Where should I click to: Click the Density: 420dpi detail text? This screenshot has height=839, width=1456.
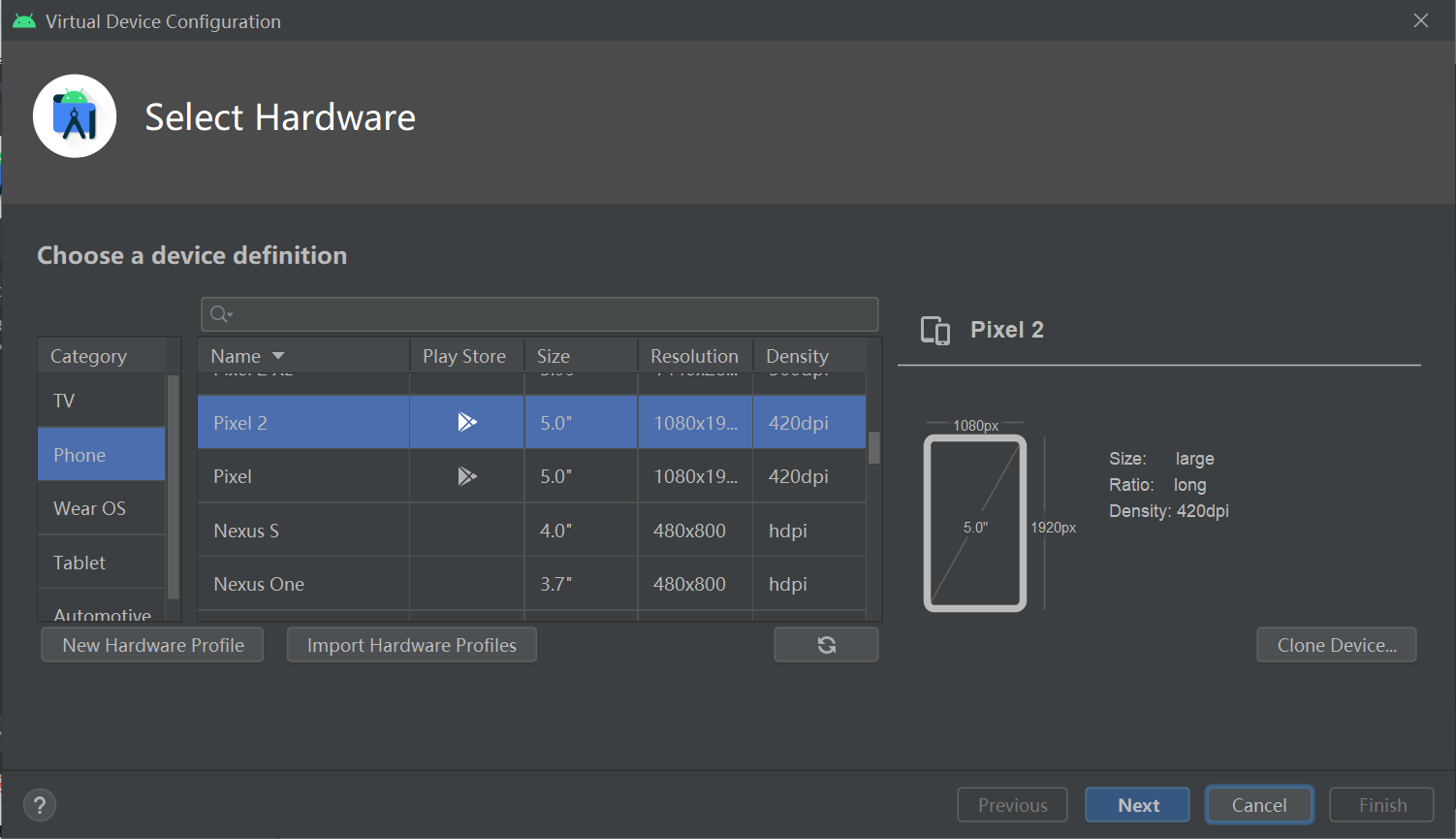[1169, 511]
